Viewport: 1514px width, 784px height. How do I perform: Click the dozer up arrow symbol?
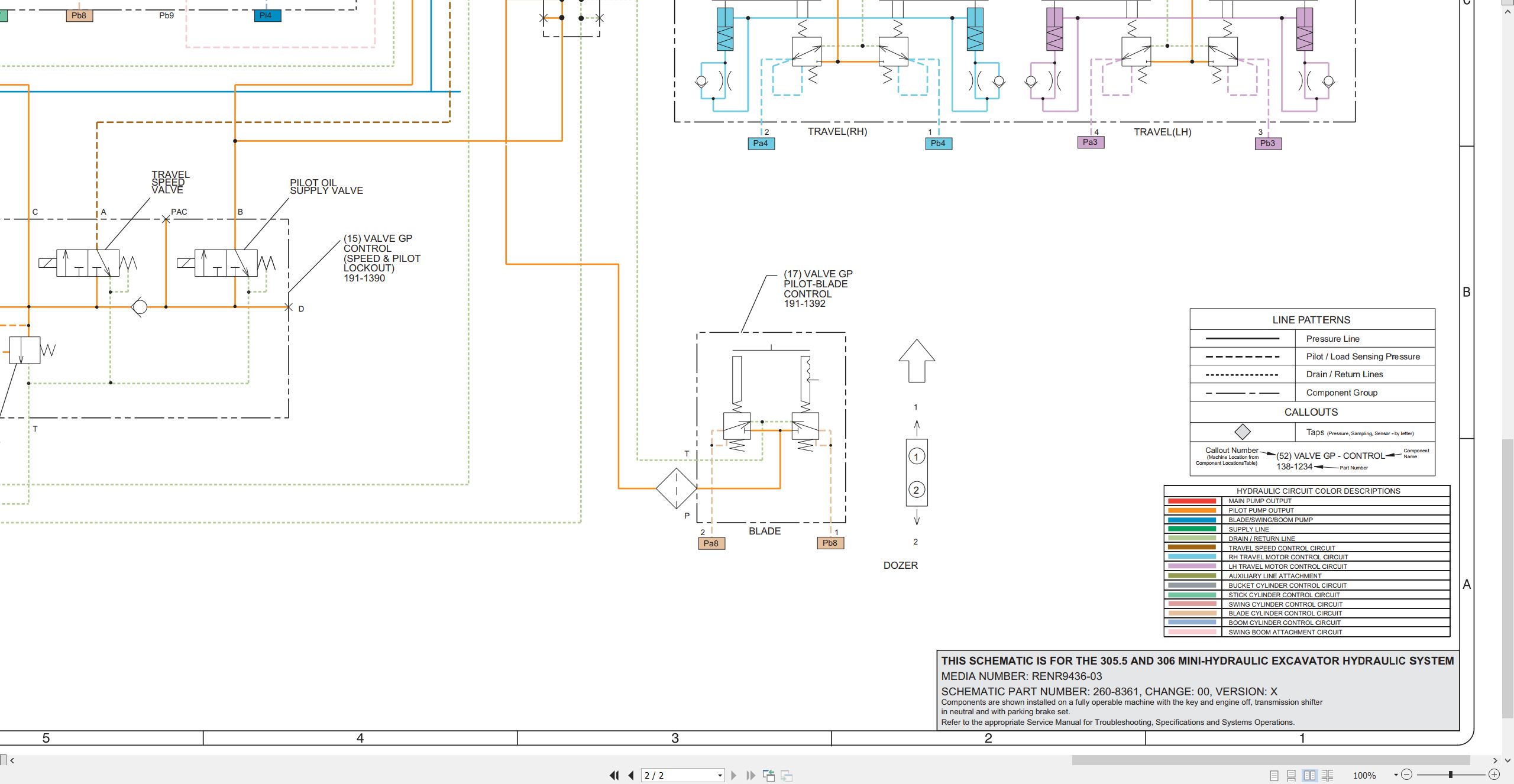[917, 361]
